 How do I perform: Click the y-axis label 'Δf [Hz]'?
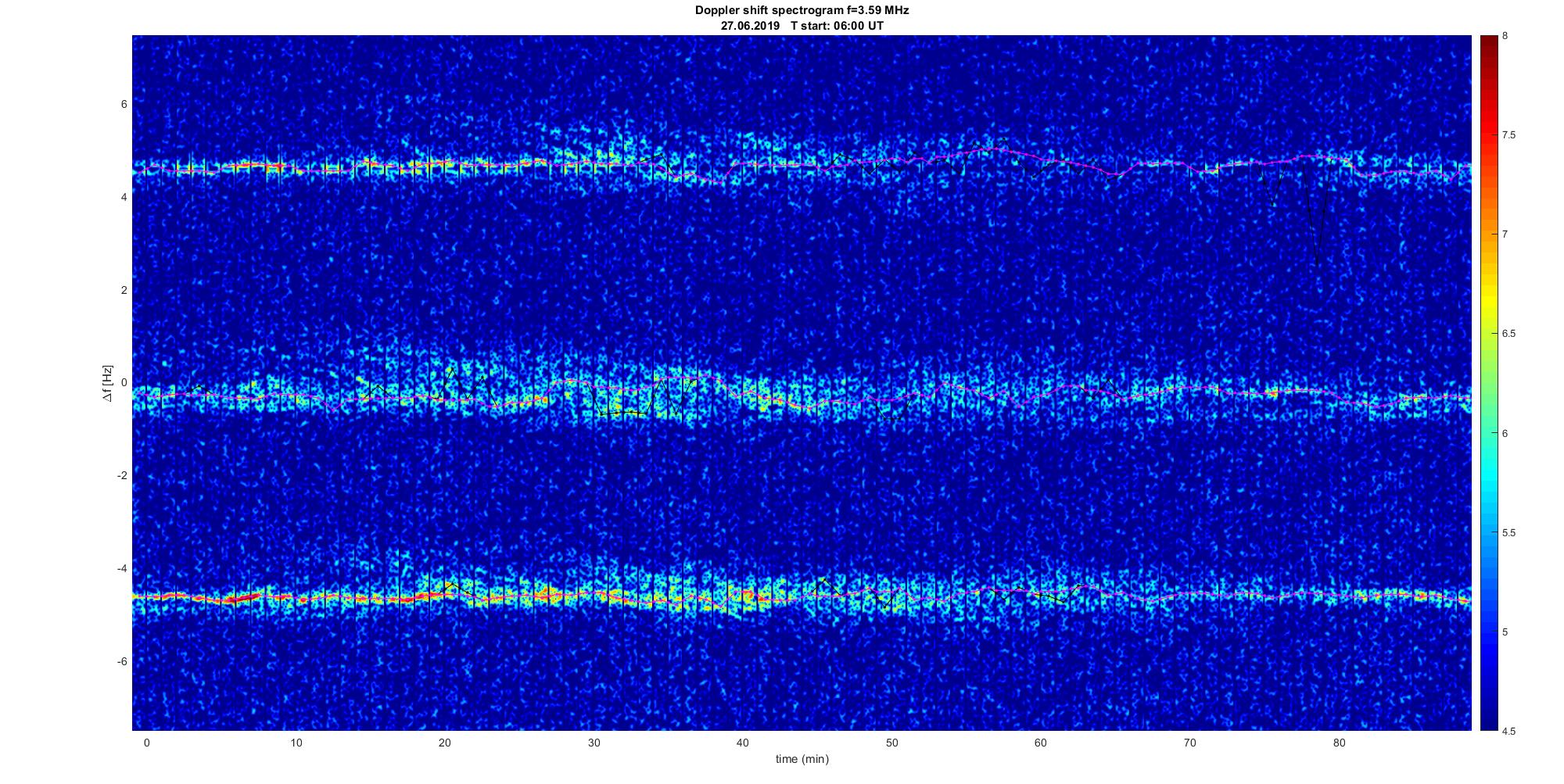pyautogui.click(x=108, y=383)
